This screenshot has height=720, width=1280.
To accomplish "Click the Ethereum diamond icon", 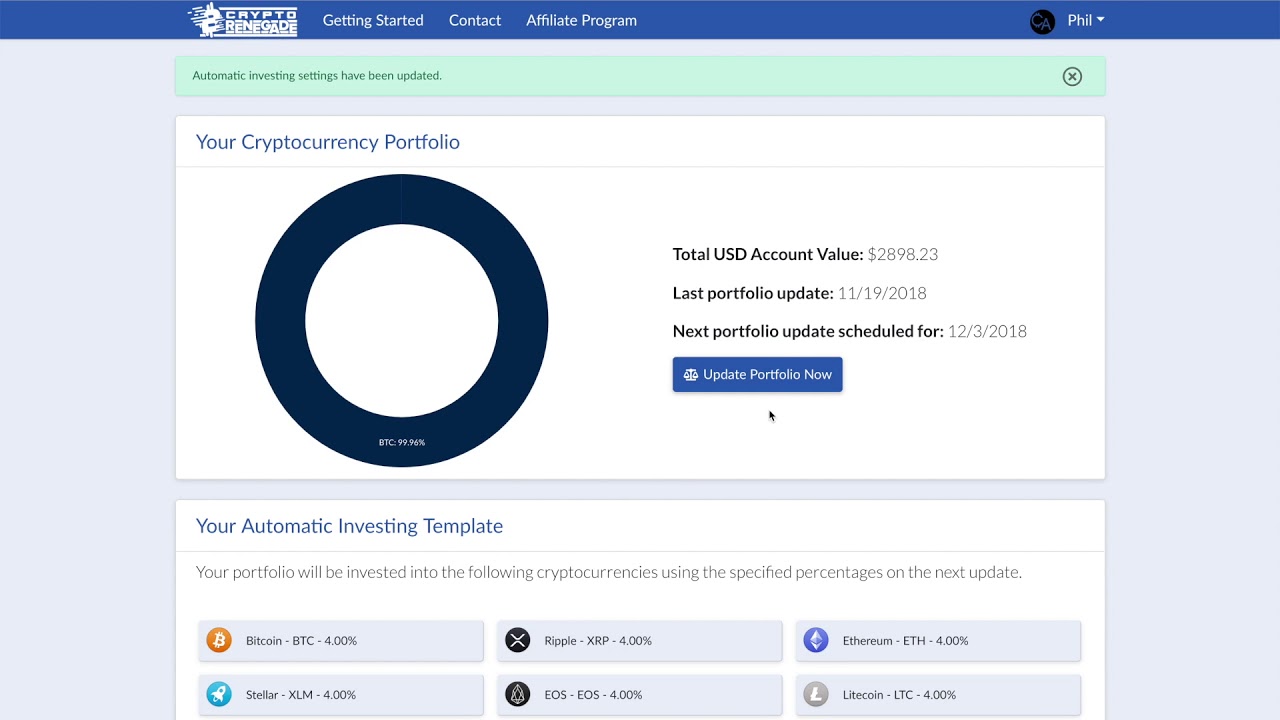I will 816,640.
